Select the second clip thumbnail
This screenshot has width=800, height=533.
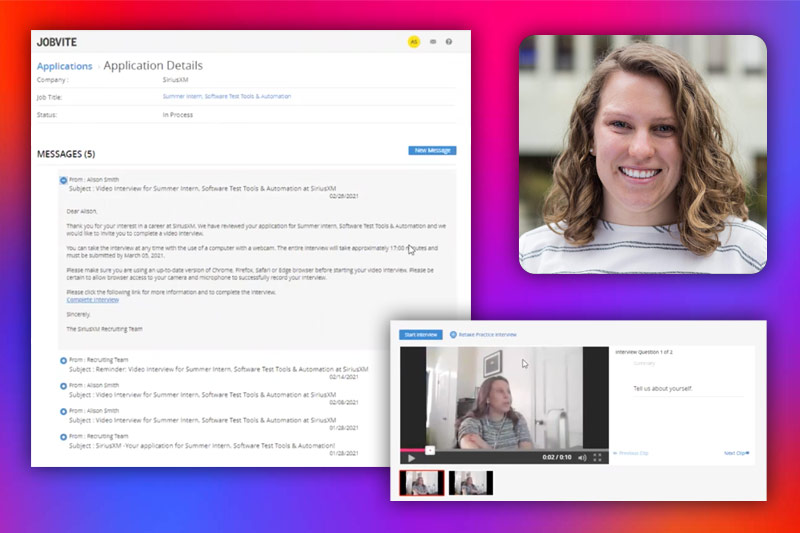(x=471, y=483)
